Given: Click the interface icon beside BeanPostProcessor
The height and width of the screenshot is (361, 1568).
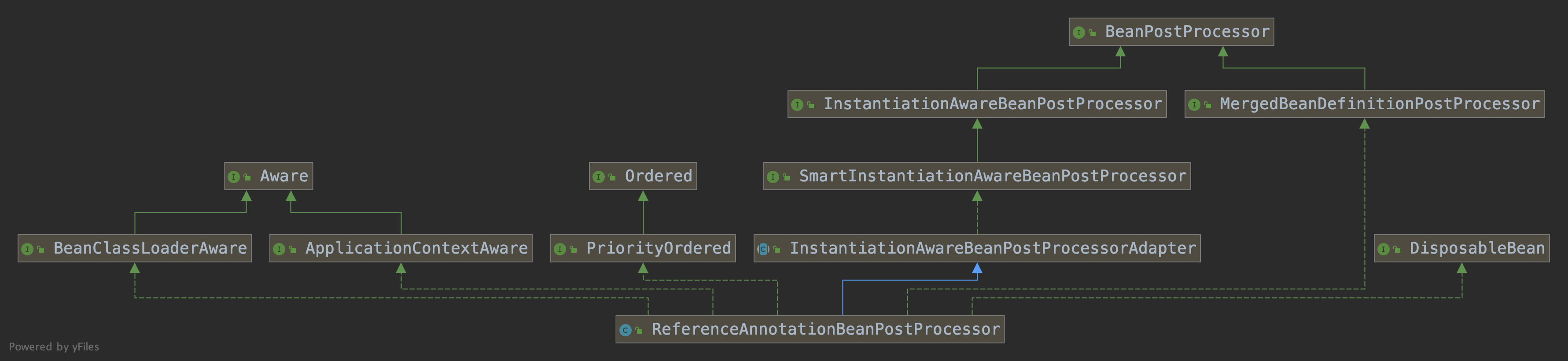Looking at the screenshot, I should (1078, 32).
